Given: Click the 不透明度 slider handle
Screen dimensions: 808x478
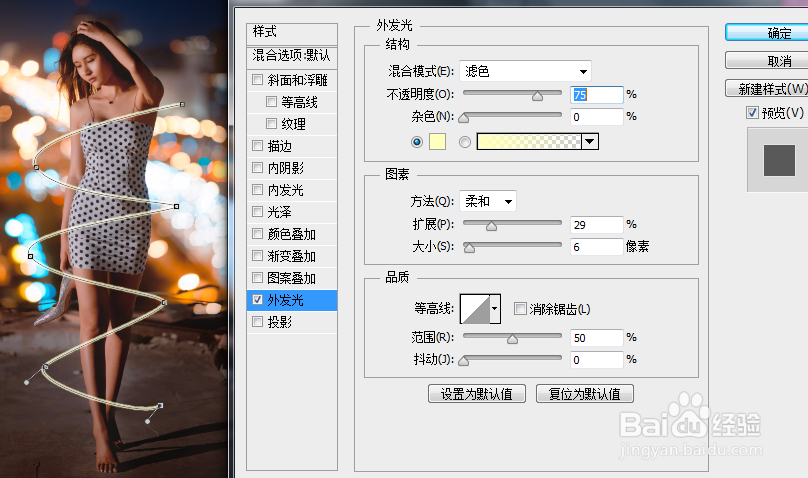Looking at the screenshot, I should pyautogui.click(x=537, y=96).
